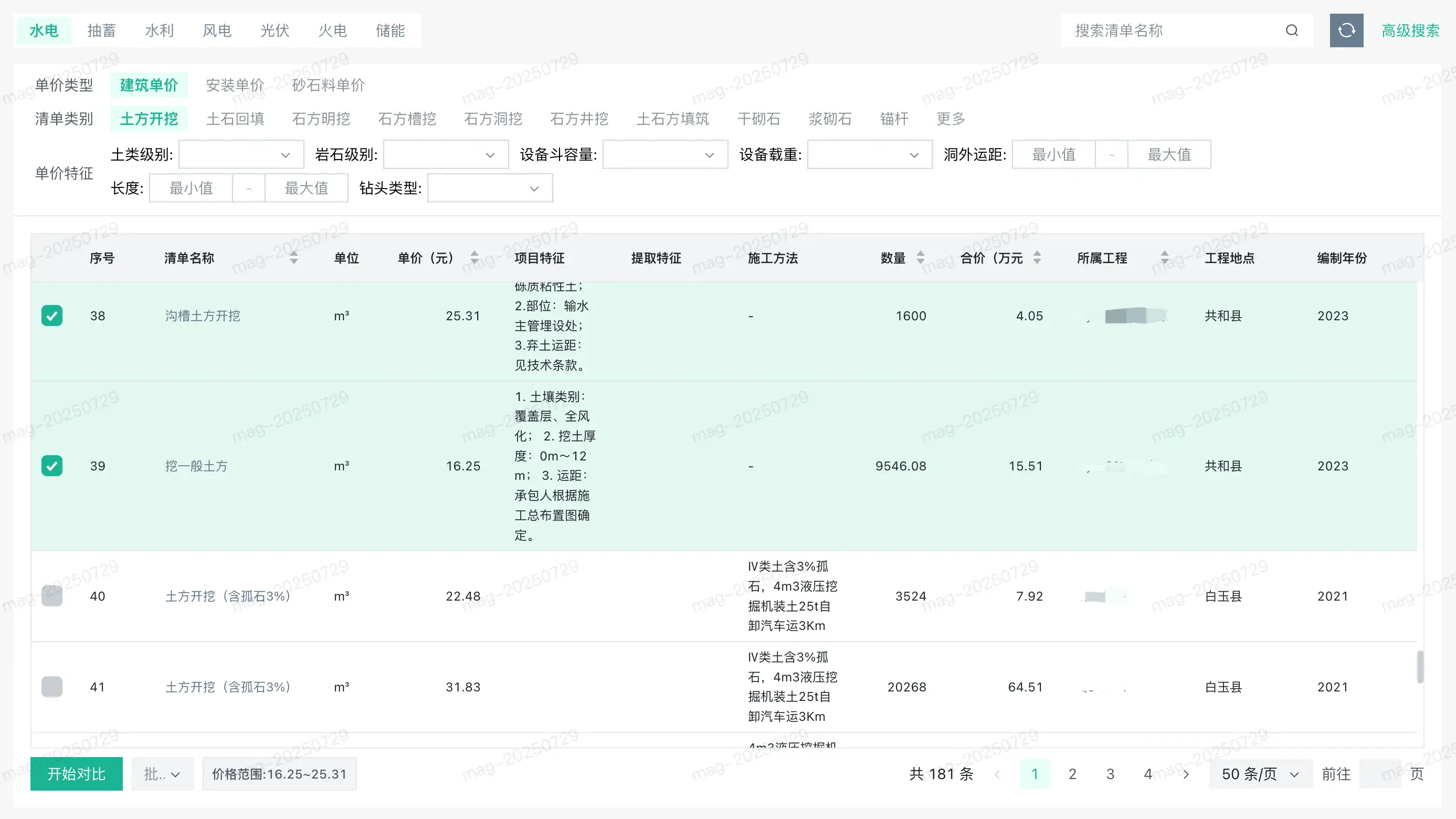Uncheck row 38 沟槽土方开挖 checkbox
The image size is (1456, 819).
[52, 316]
